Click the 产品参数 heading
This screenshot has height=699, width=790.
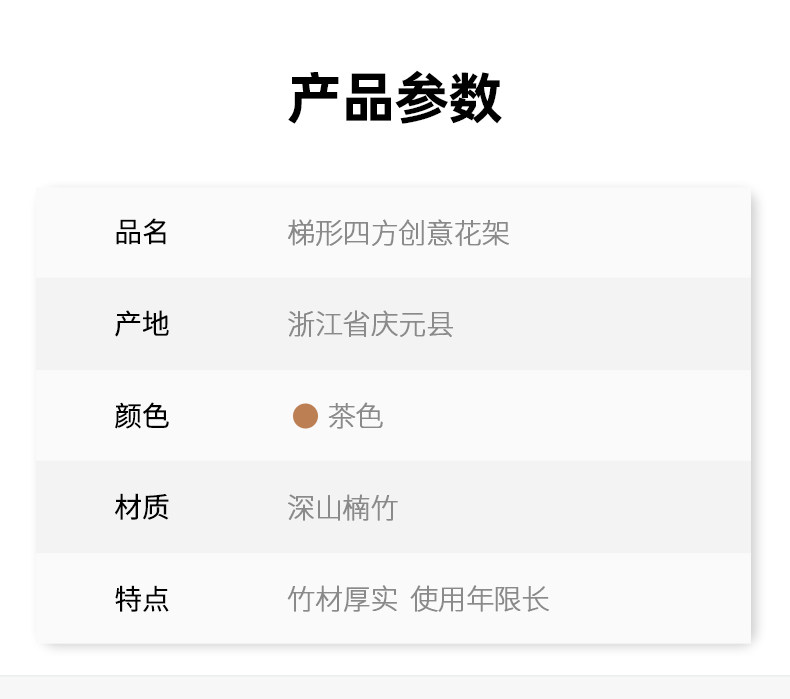pos(395,99)
